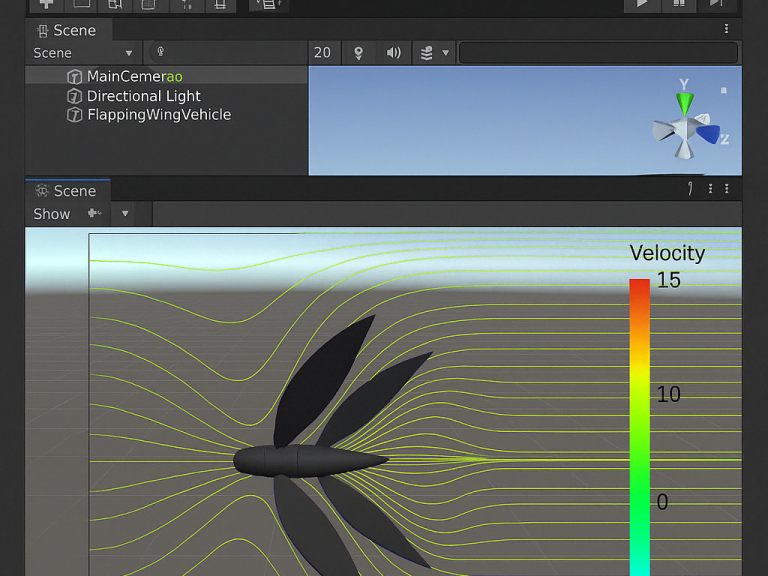This screenshot has height=576, width=768.
Task: Click the gizmo center cube
Action: tap(684, 129)
